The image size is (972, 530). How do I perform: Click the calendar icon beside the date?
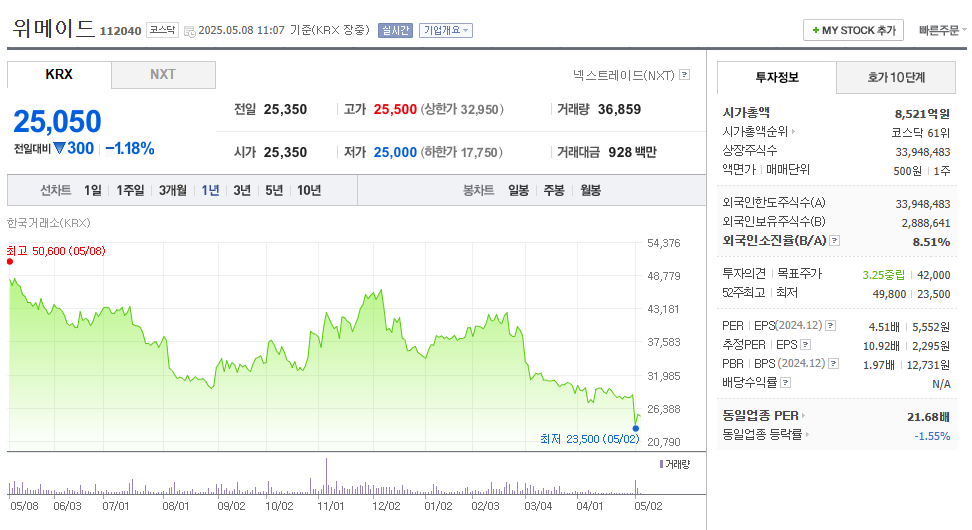(190, 31)
